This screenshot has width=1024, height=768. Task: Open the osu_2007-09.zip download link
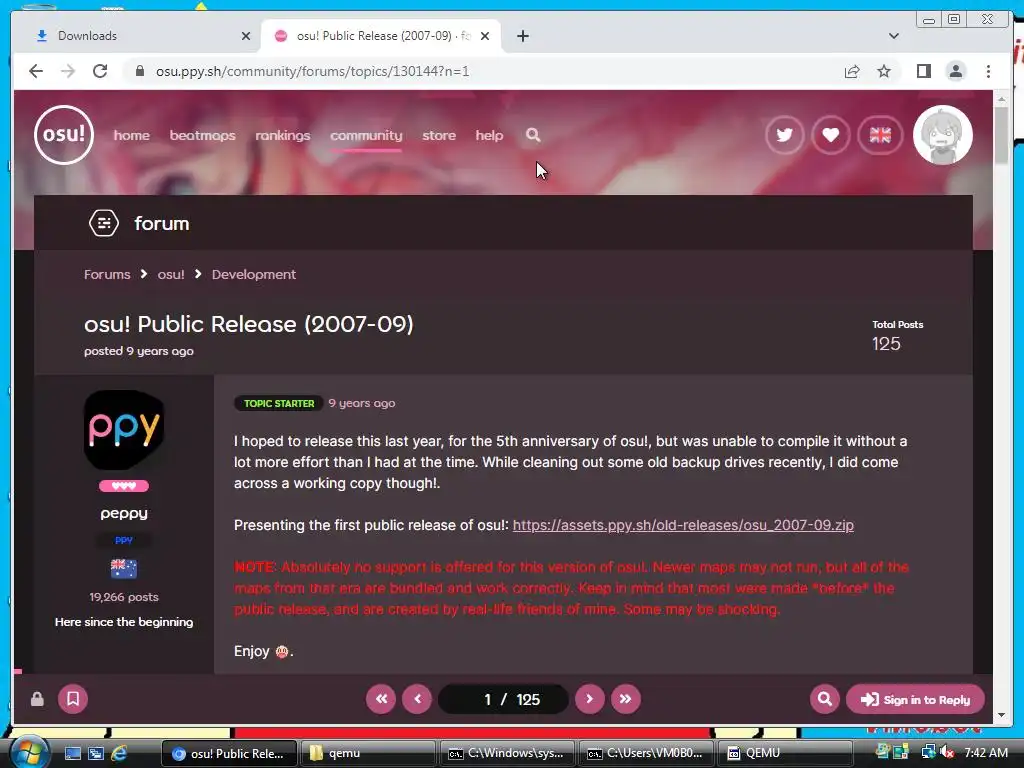[683, 525]
